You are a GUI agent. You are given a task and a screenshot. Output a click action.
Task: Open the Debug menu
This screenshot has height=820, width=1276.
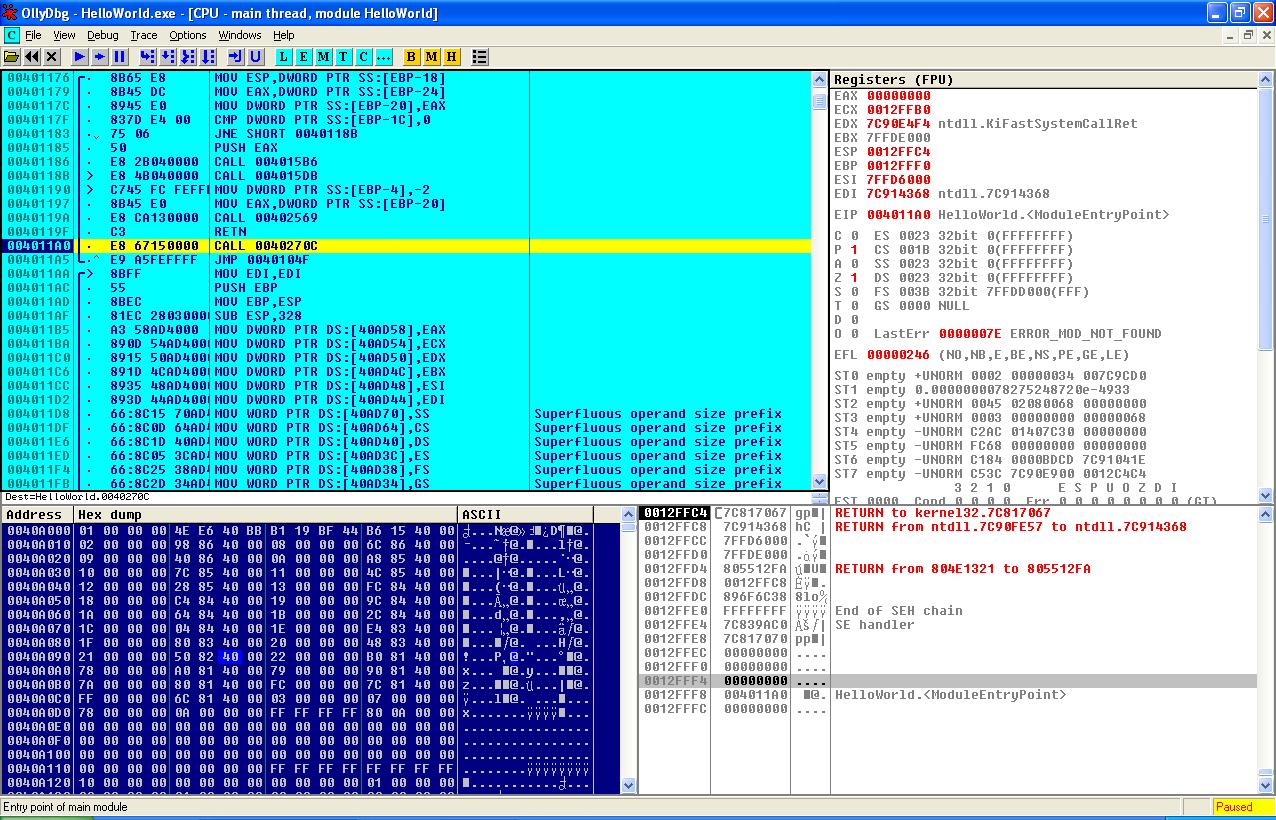pyautogui.click(x=102, y=35)
